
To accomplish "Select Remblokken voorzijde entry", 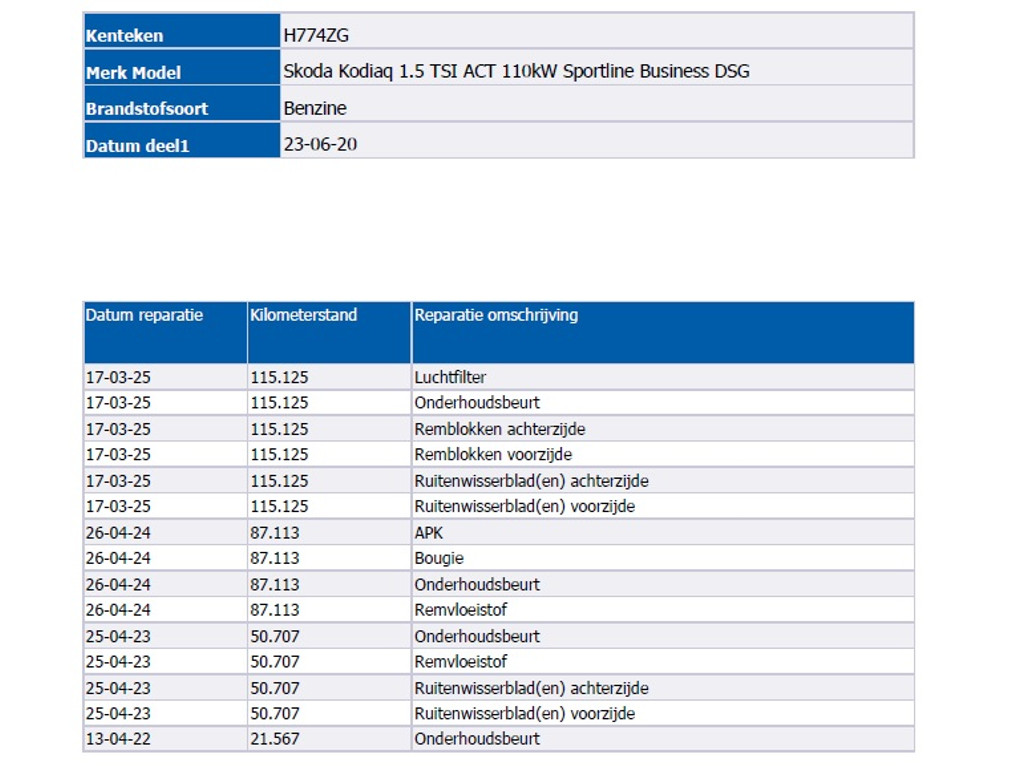I will click(x=493, y=455).
